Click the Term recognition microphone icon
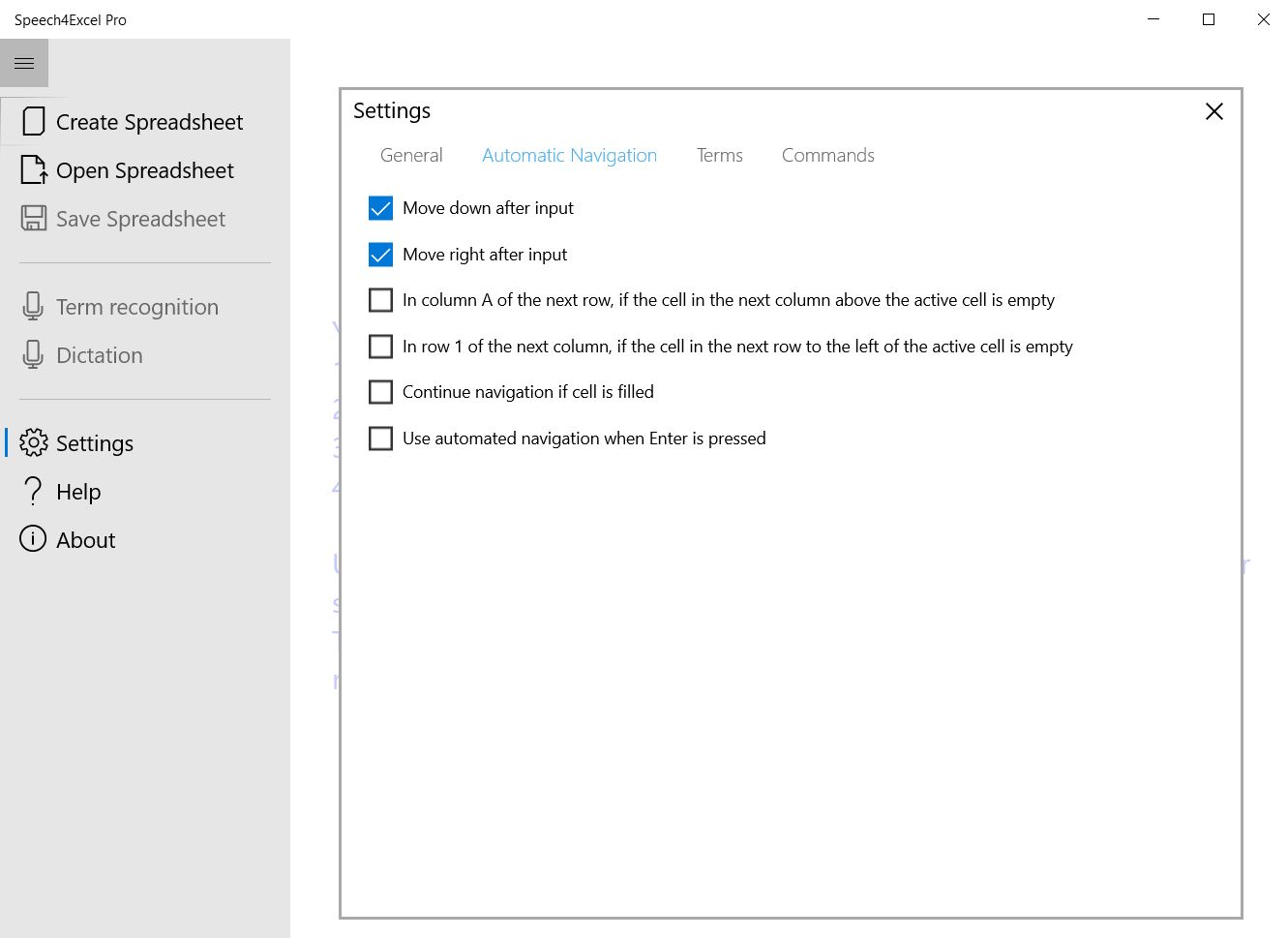The width and height of the screenshot is (1288, 938). (33, 307)
